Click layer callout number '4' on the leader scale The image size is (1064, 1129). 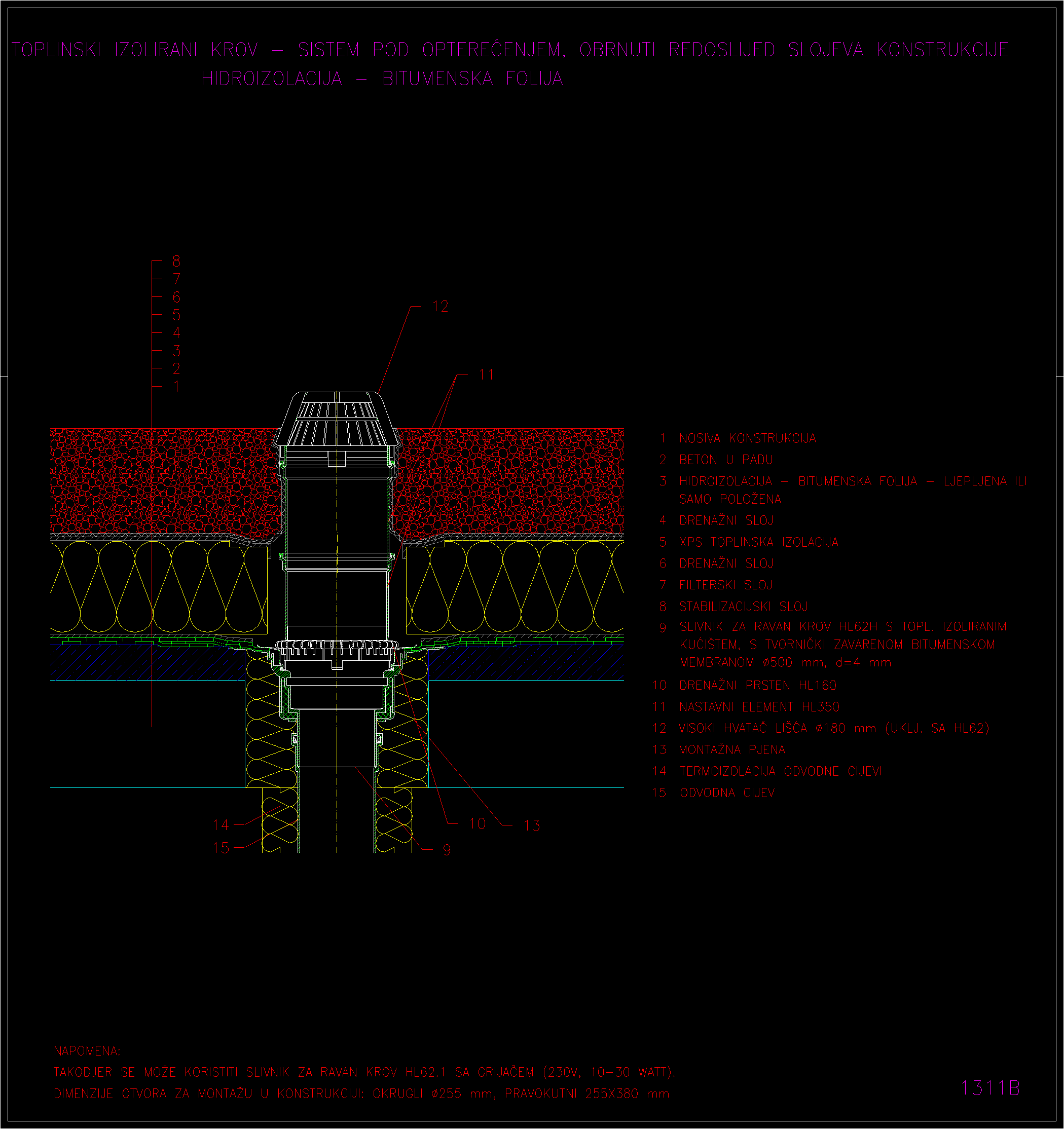click(177, 333)
